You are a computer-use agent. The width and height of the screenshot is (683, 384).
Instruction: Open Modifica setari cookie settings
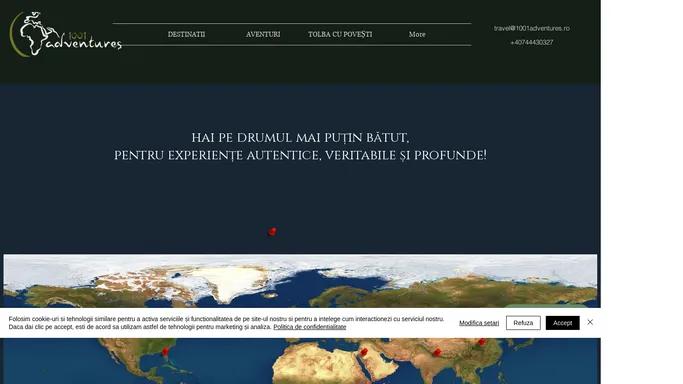click(x=479, y=323)
